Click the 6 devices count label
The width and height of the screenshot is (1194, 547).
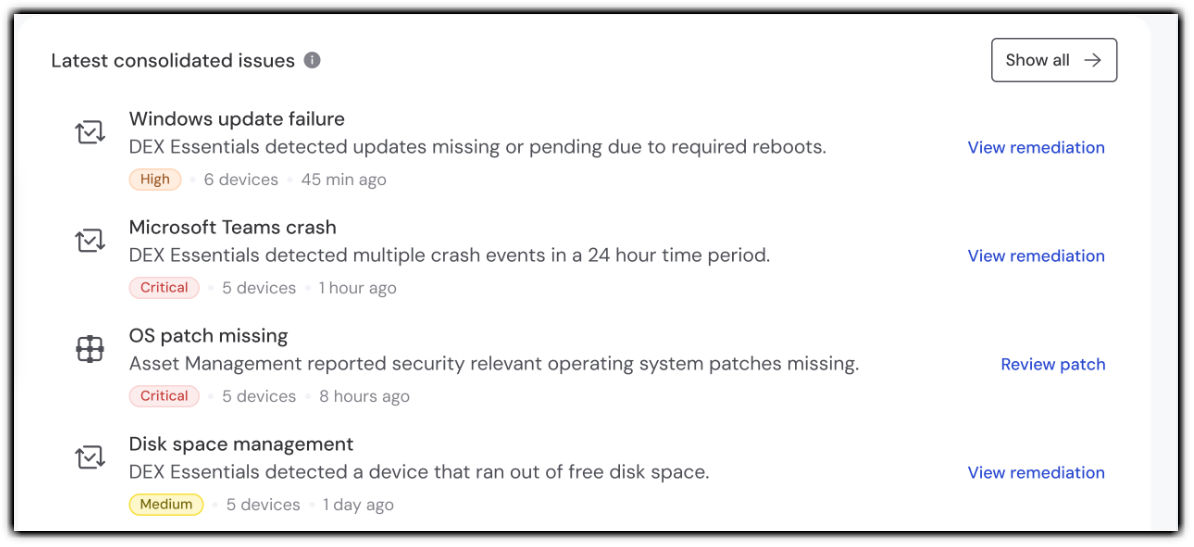tap(241, 180)
